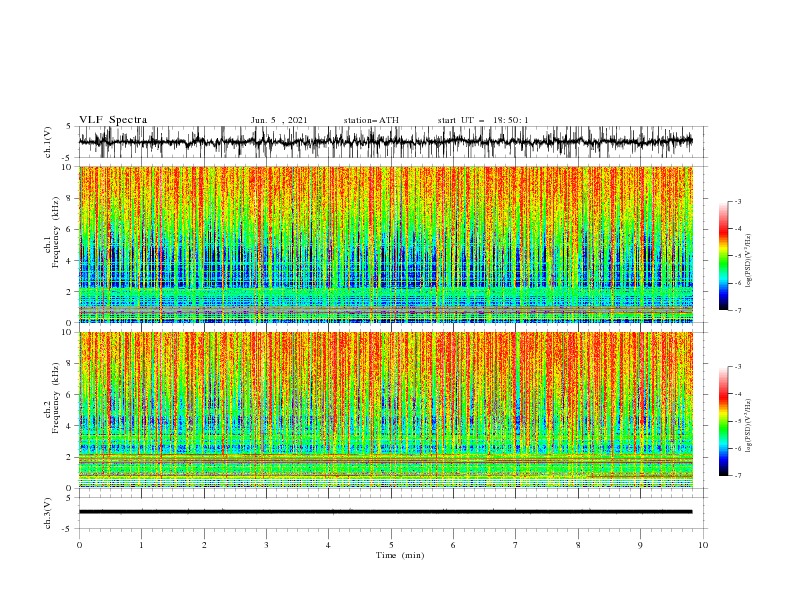Click the "ch.2 Frequency (kHz)" axis label
This screenshot has height=612, width=792.
52,398
